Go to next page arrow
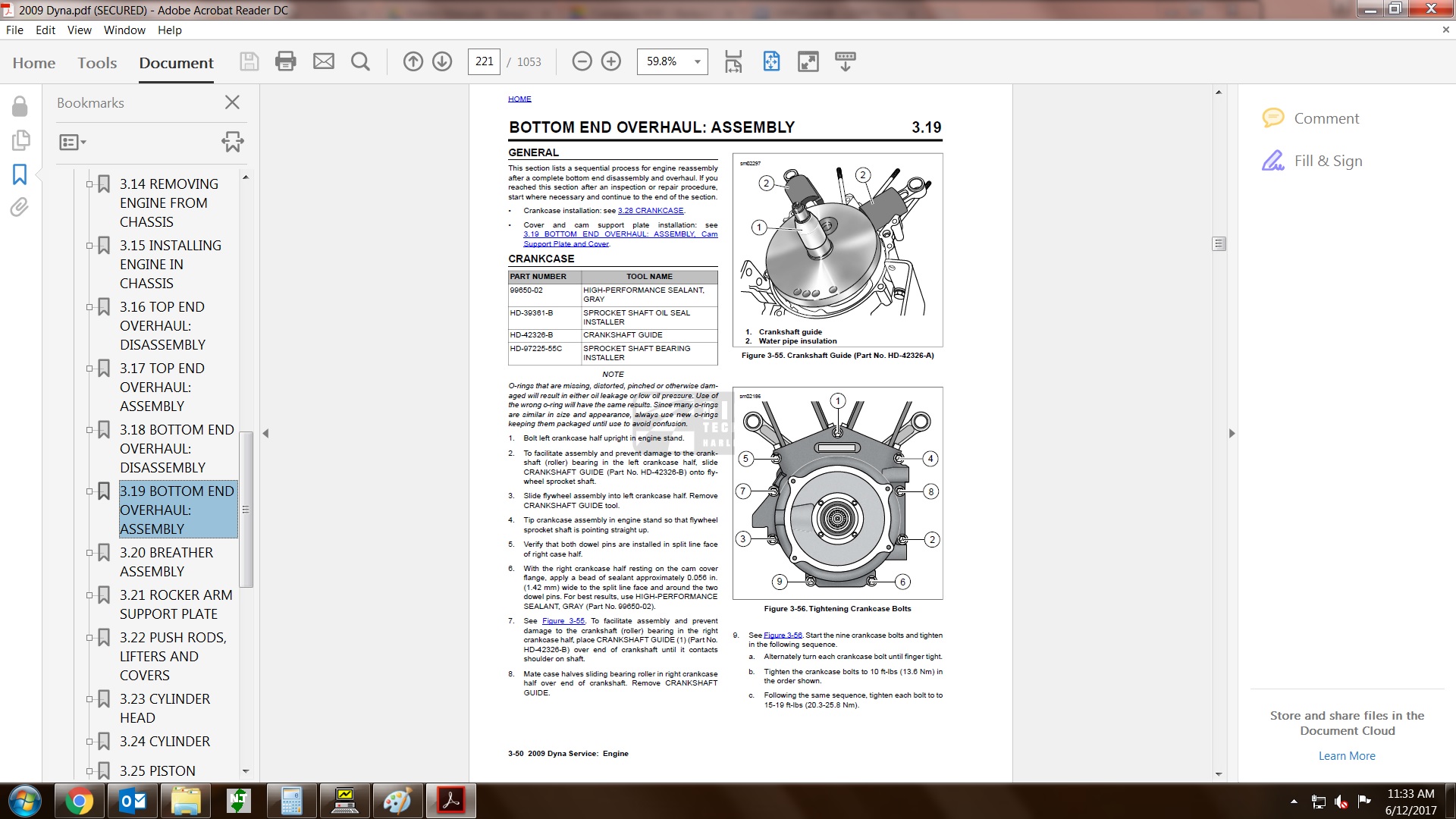This screenshot has height=819, width=1456. click(442, 61)
